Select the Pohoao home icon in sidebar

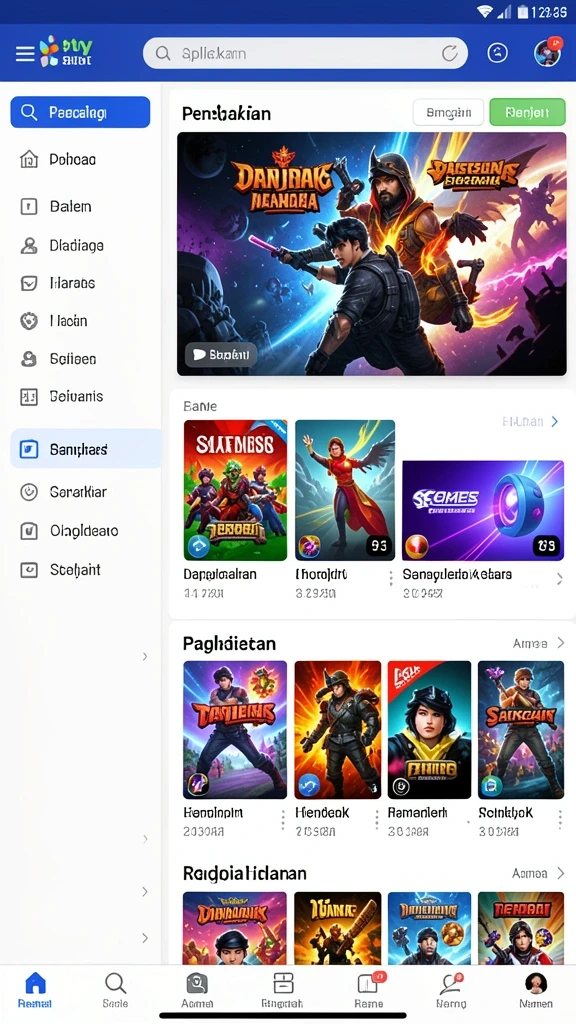[x=29, y=159]
